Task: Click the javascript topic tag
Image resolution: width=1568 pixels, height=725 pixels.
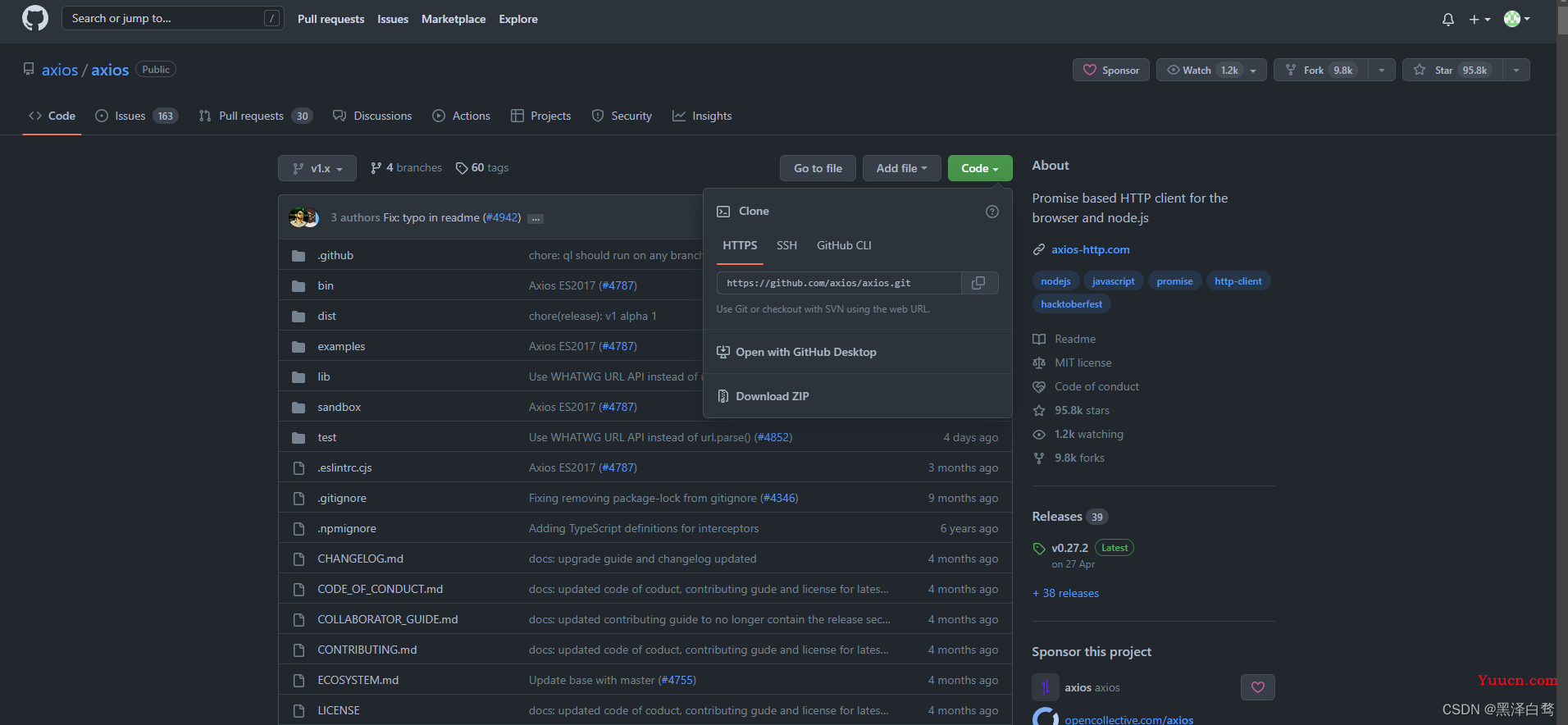Action: click(1113, 281)
